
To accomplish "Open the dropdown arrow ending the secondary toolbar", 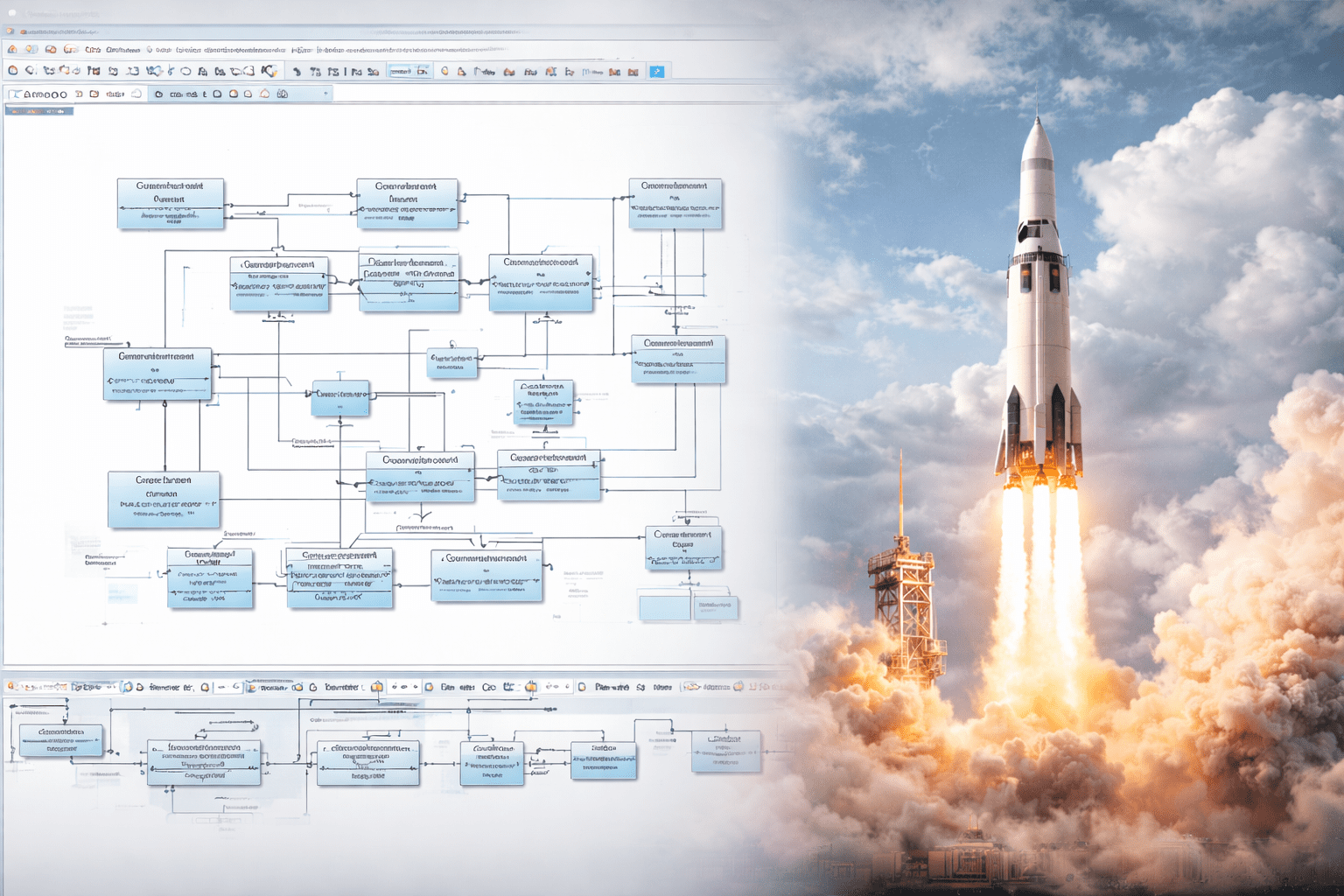I will (x=325, y=94).
